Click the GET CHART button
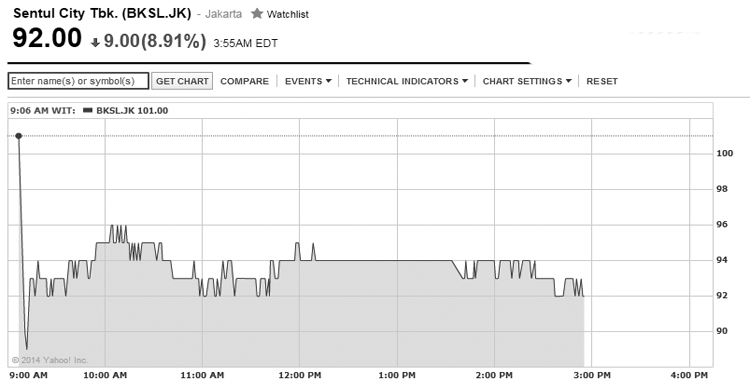The height and width of the screenshot is (380, 750). (x=182, y=81)
